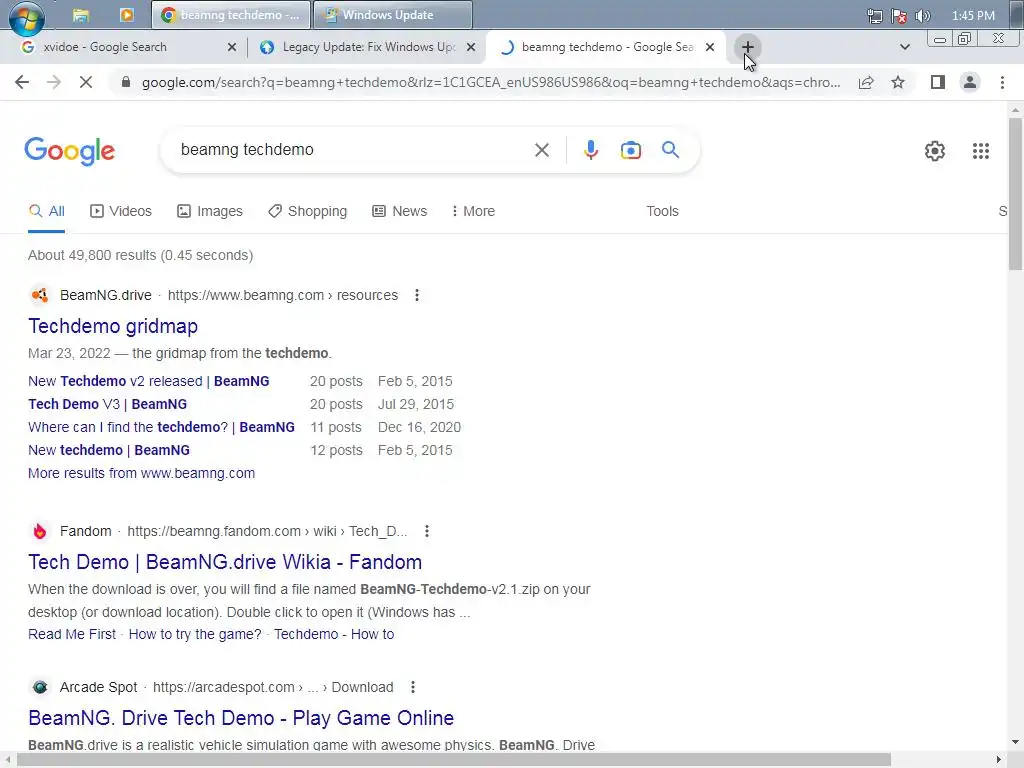The height and width of the screenshot is (768, 1024).
Task: Stop loading the page
Action: [x=86, y=82]
